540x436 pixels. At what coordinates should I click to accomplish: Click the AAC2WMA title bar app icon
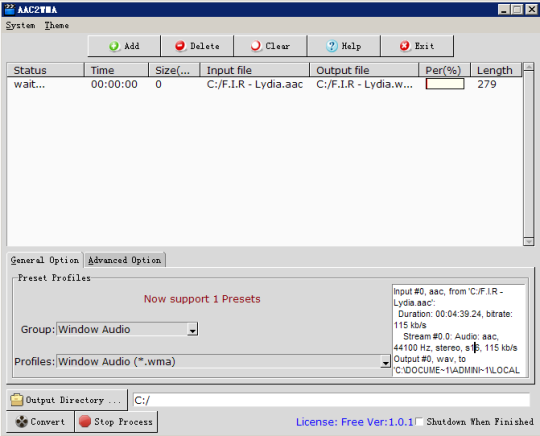click(10, 9)
